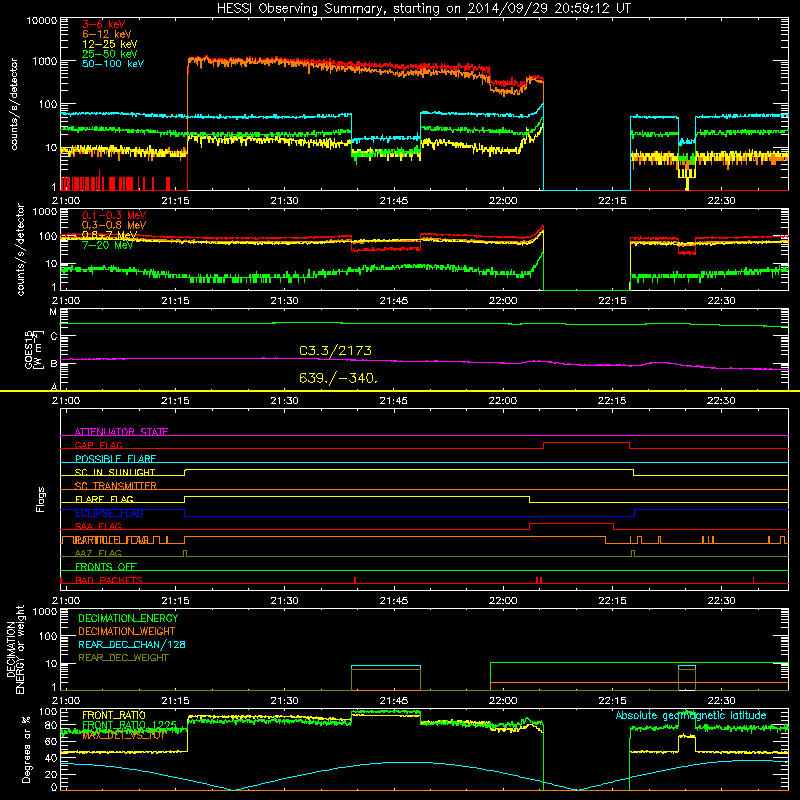The height and width of the screenshot is (800, 800).
Task: Select the BAD_PACKETS flag label
Action: (x=109, y=580)
